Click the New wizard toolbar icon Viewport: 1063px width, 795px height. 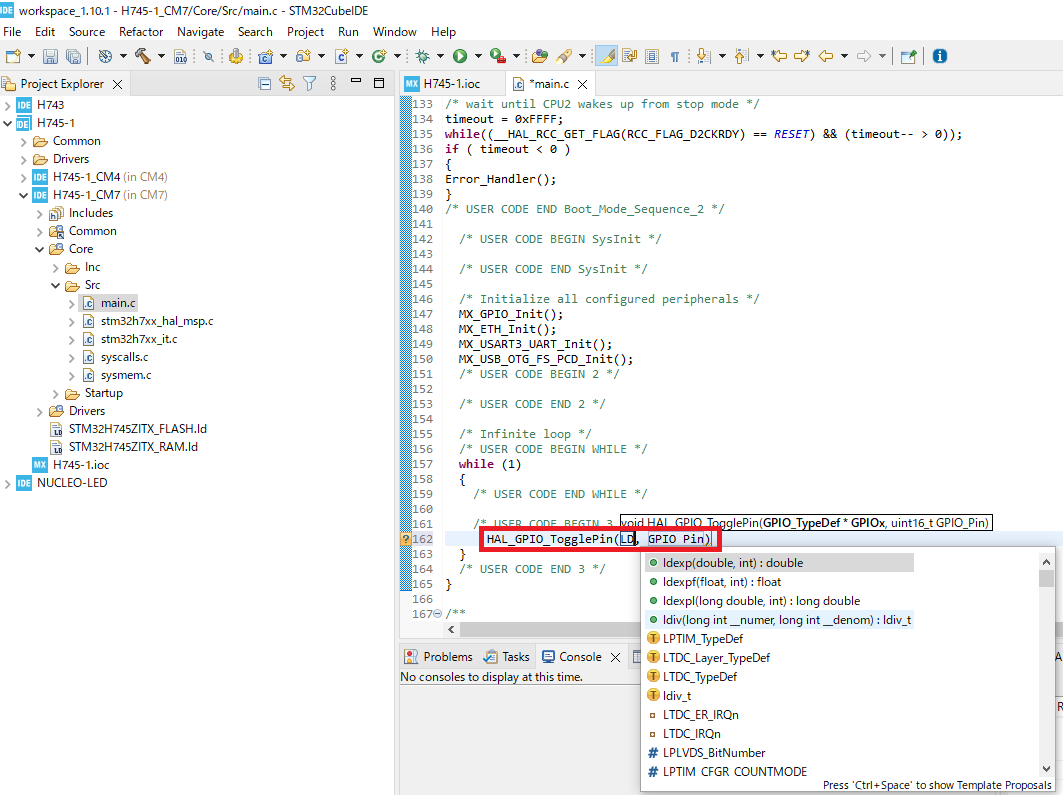(12, 56)
